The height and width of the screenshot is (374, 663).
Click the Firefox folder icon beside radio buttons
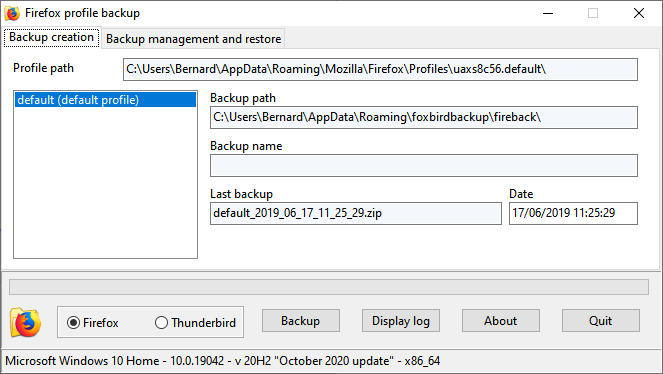tap(25, 323)
